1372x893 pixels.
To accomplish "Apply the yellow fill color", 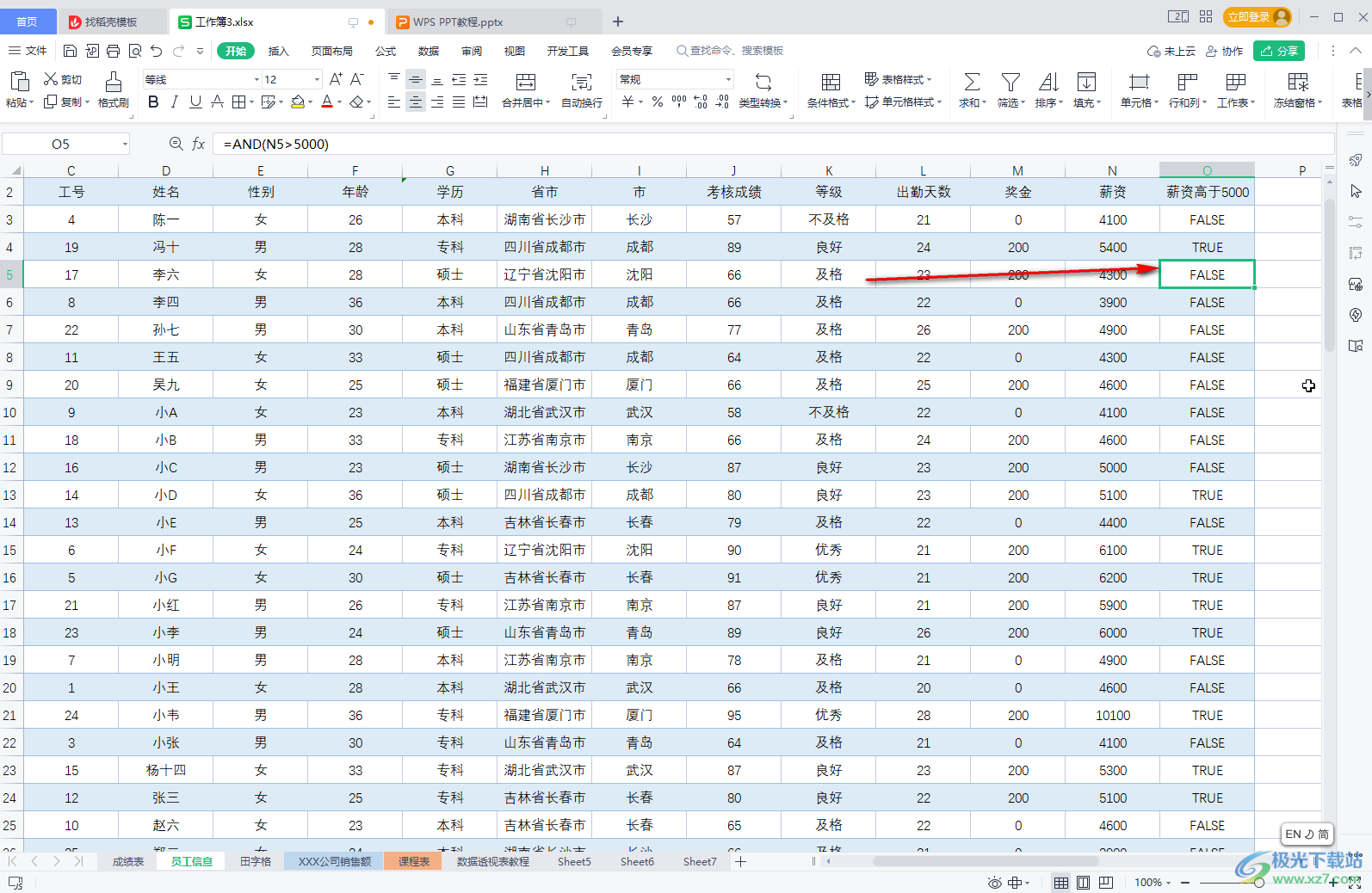I will (298, 102).
